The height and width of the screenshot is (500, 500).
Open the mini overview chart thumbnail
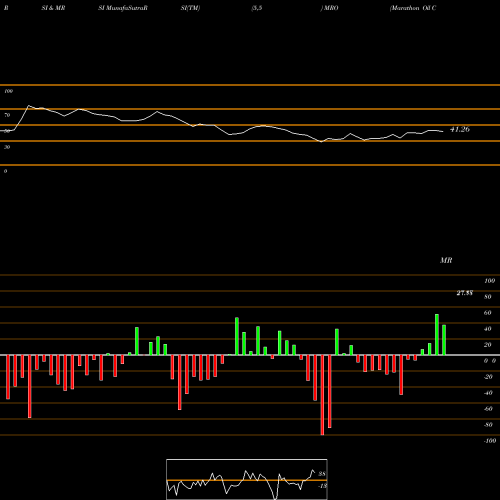point(247,479)
